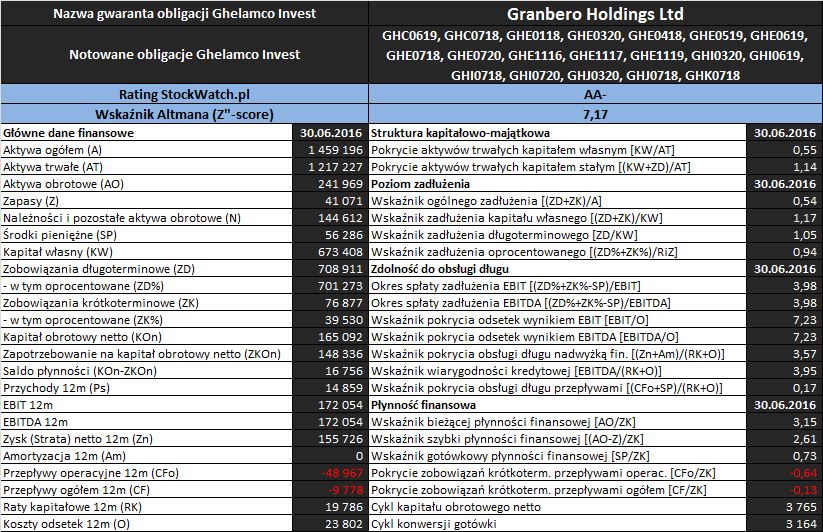Select the 'Aktywa ogółem (A)' label
Image resolution: width=823 pixels, height=532 pixels.
pyautogui.click(x=52, y=150)
